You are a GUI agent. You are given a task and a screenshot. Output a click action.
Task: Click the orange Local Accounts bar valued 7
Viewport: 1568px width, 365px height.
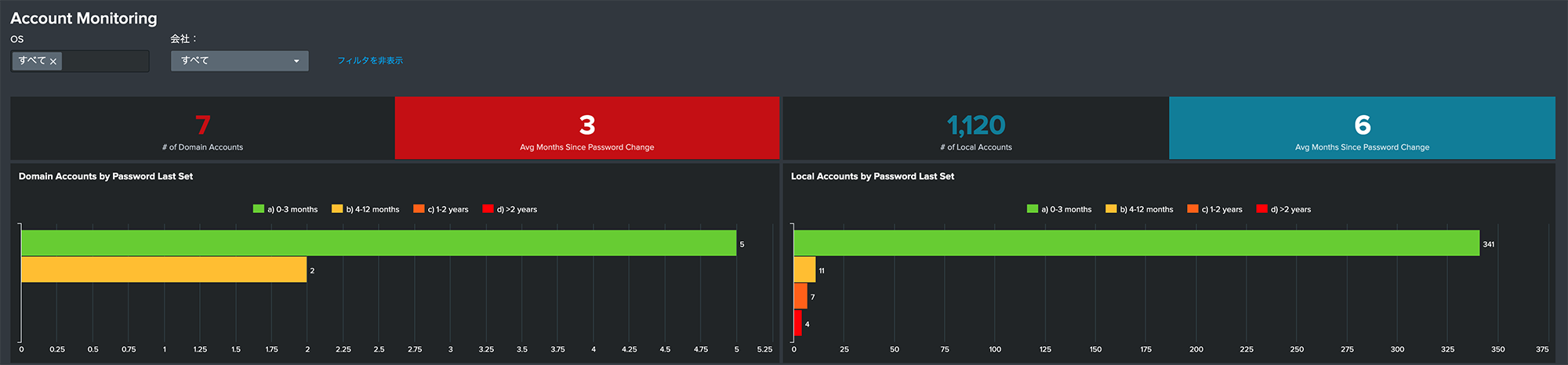[800, 296]
